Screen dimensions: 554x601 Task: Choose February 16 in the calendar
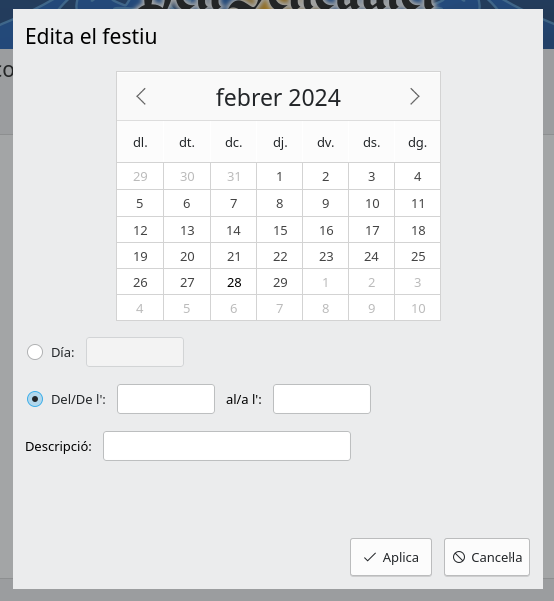click(x=325, y=230)
